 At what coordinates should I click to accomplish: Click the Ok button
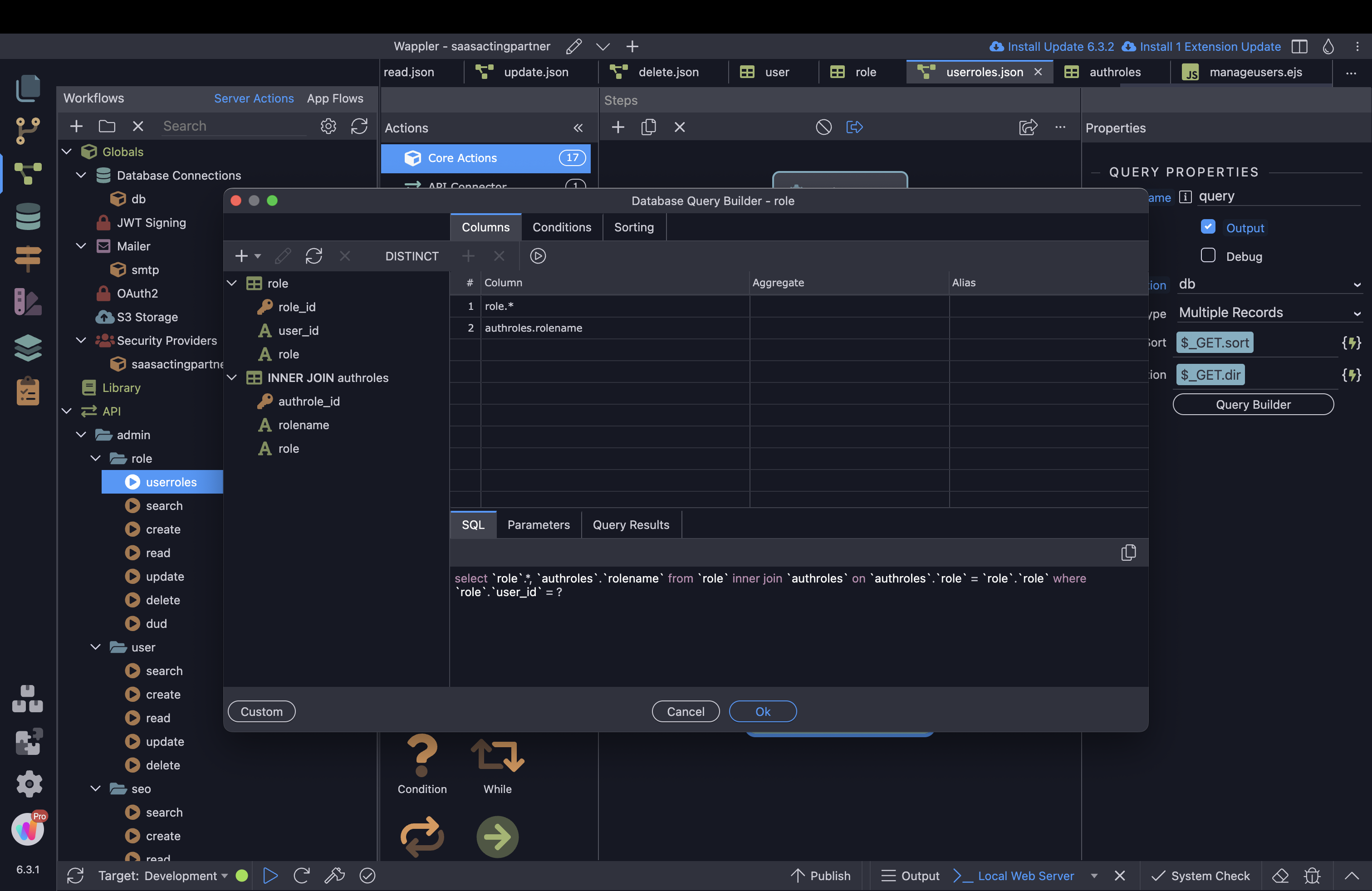pos(762,711)
